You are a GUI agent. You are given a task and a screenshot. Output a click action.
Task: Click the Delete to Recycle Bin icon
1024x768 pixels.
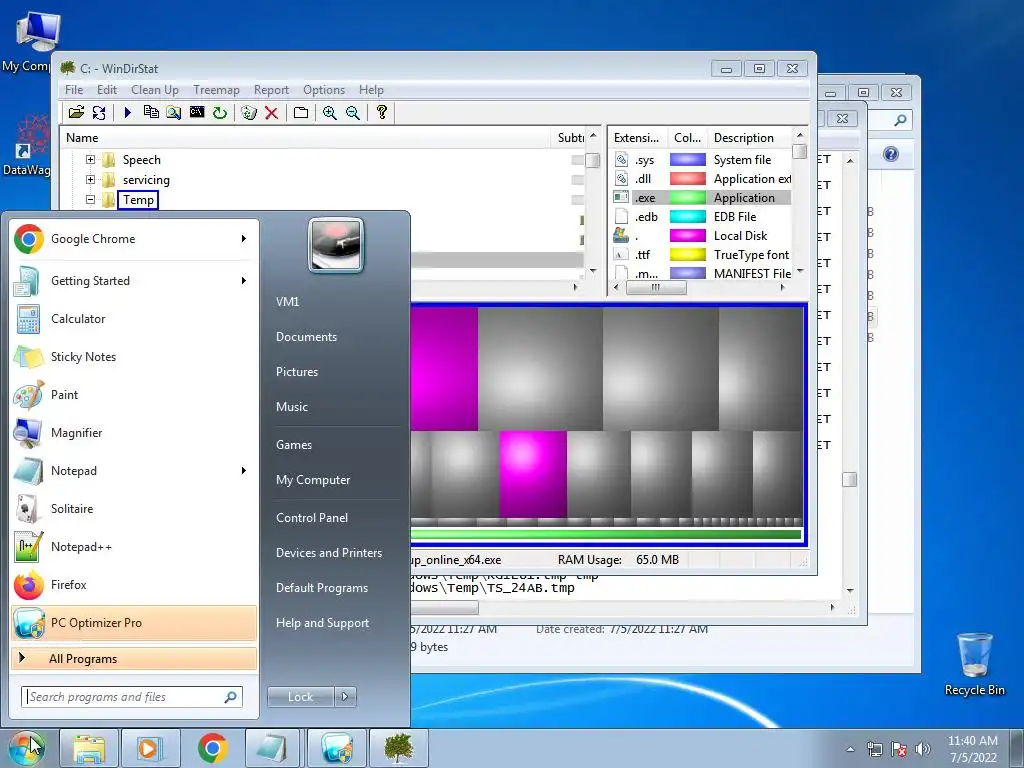249,112
